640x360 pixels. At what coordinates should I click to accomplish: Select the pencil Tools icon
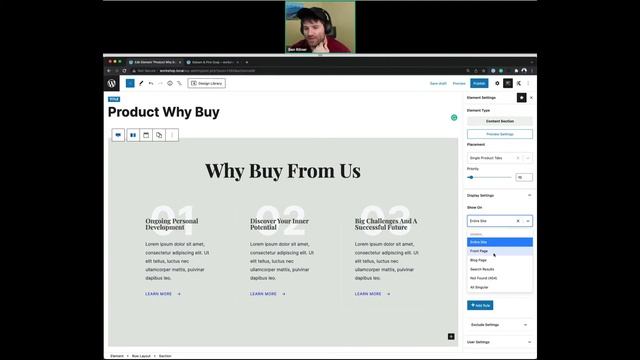tap(141, 83)
